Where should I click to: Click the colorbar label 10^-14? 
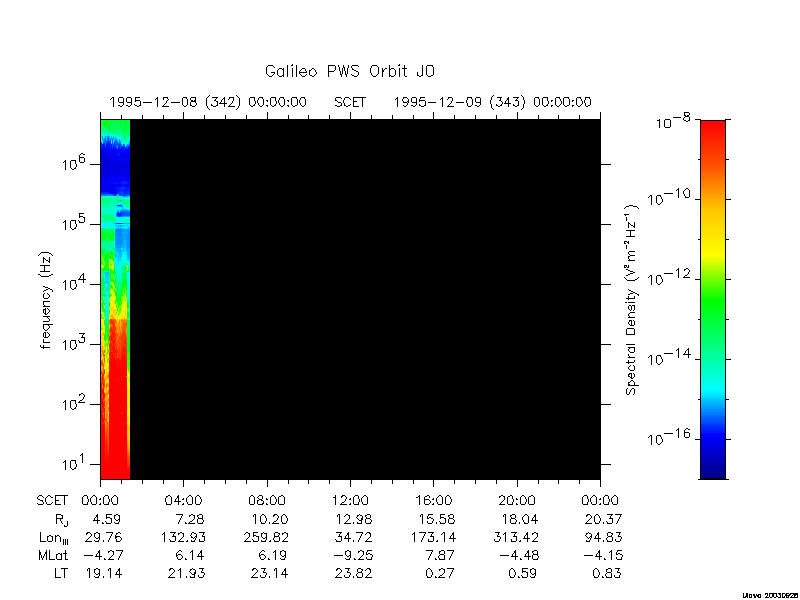click(x=669, y=357)
